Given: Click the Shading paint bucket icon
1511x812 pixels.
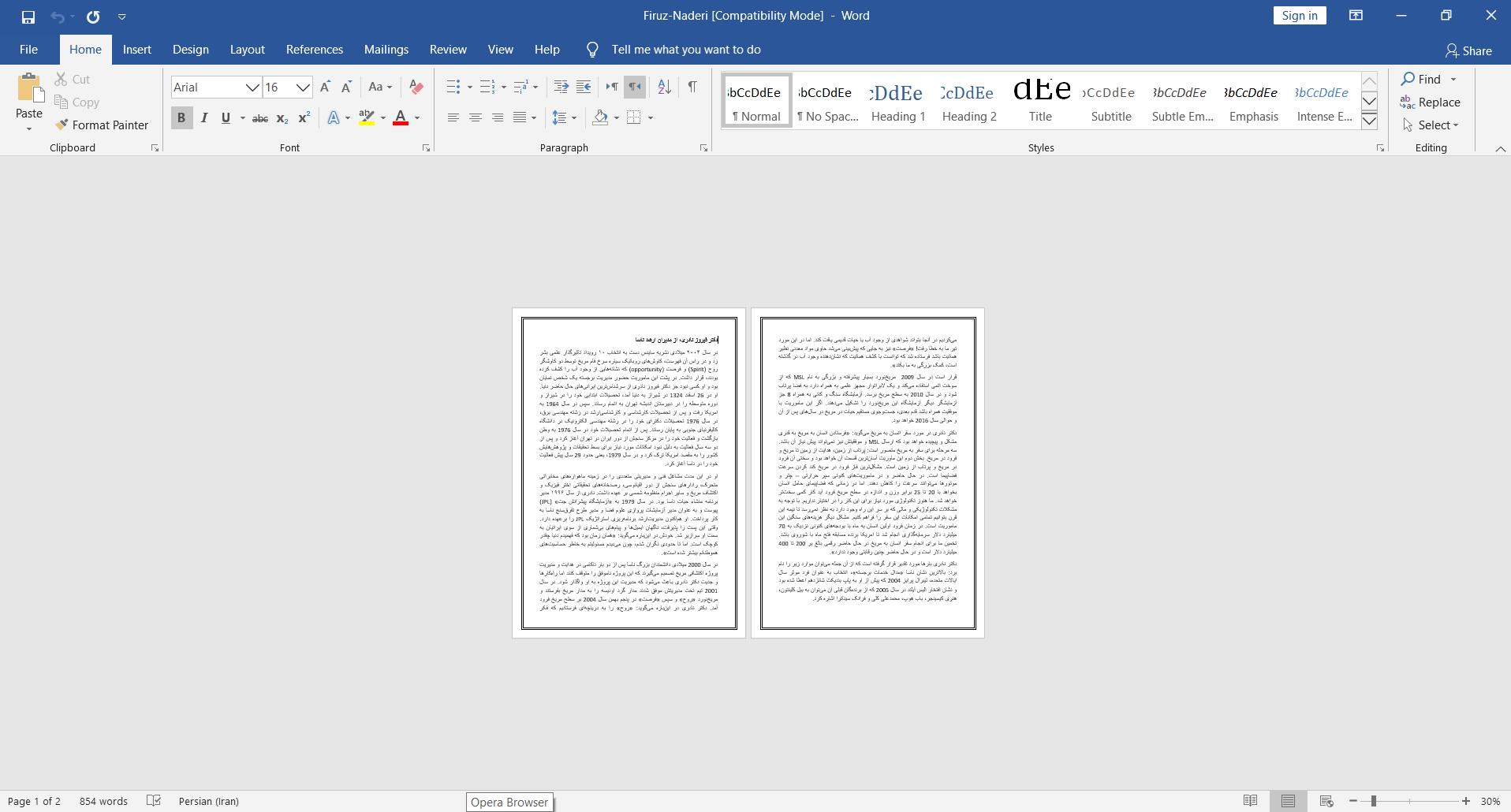Looking at the screenshot, I should click(x=600, y=117).
